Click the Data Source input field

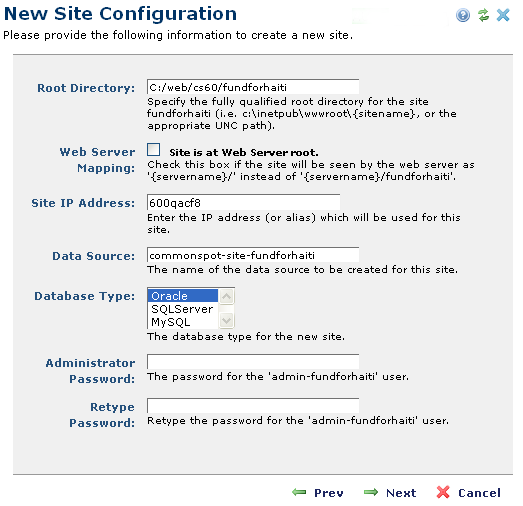pos(253,256)
